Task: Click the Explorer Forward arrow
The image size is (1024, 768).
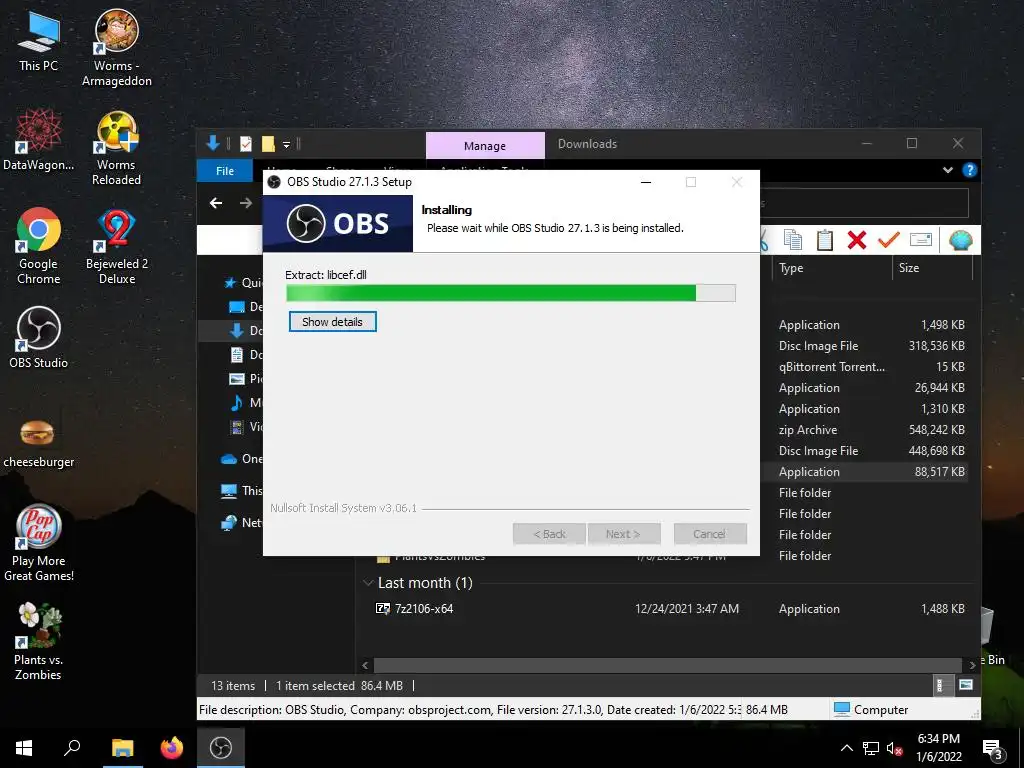Action: click(246, 203)
